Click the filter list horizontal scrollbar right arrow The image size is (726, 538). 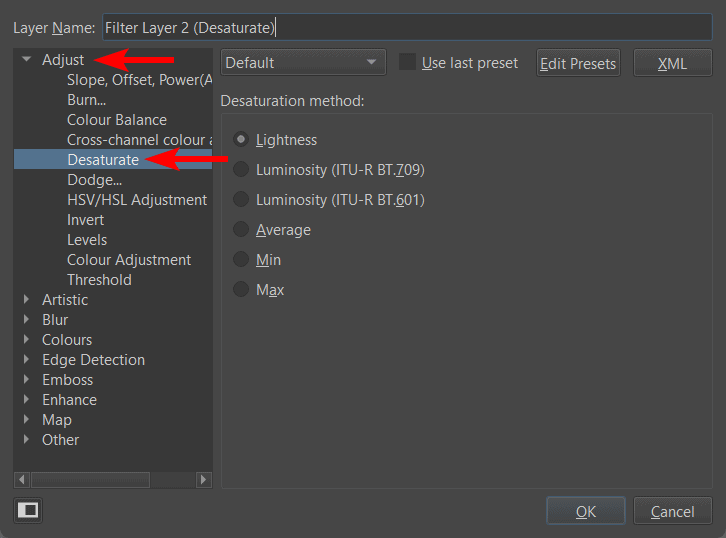coord(204,480)
